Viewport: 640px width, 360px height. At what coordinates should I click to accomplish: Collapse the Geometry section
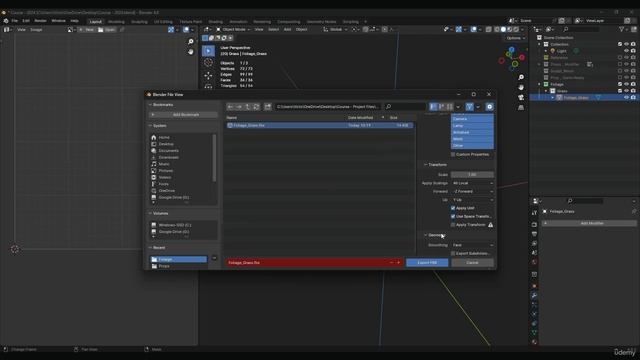(x=435, y=235)
